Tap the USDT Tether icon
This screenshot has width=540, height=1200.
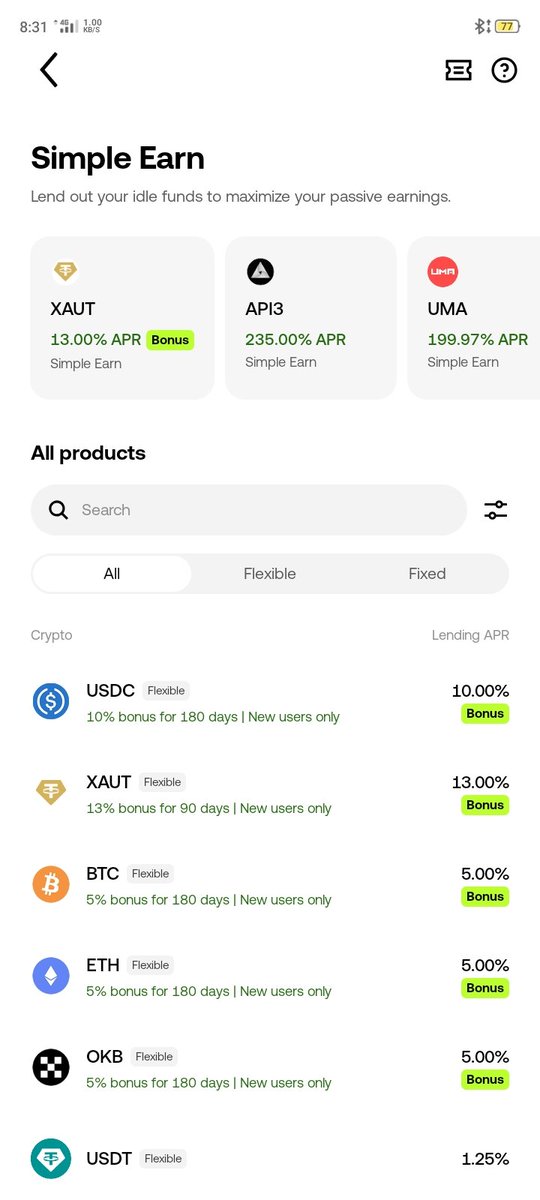point(51,1158)
